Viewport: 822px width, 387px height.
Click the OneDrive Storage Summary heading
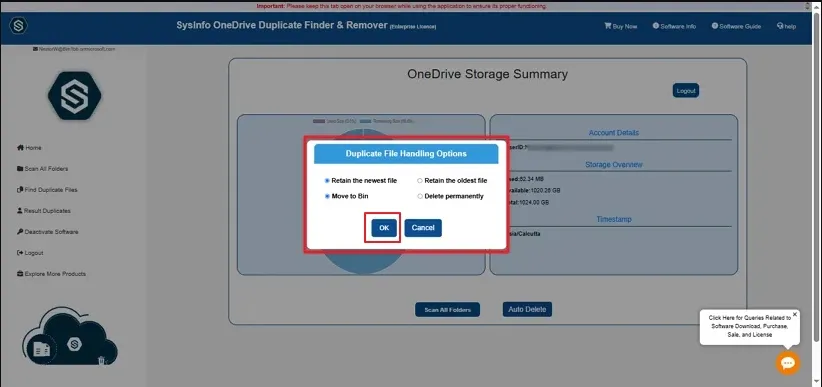click(487, 74)
